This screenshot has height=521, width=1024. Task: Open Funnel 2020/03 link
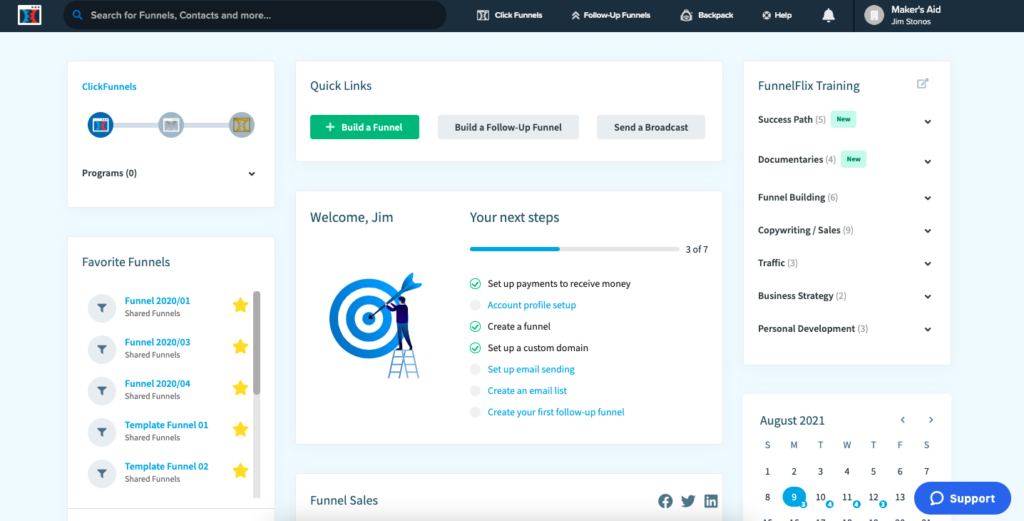pos(157,342)
